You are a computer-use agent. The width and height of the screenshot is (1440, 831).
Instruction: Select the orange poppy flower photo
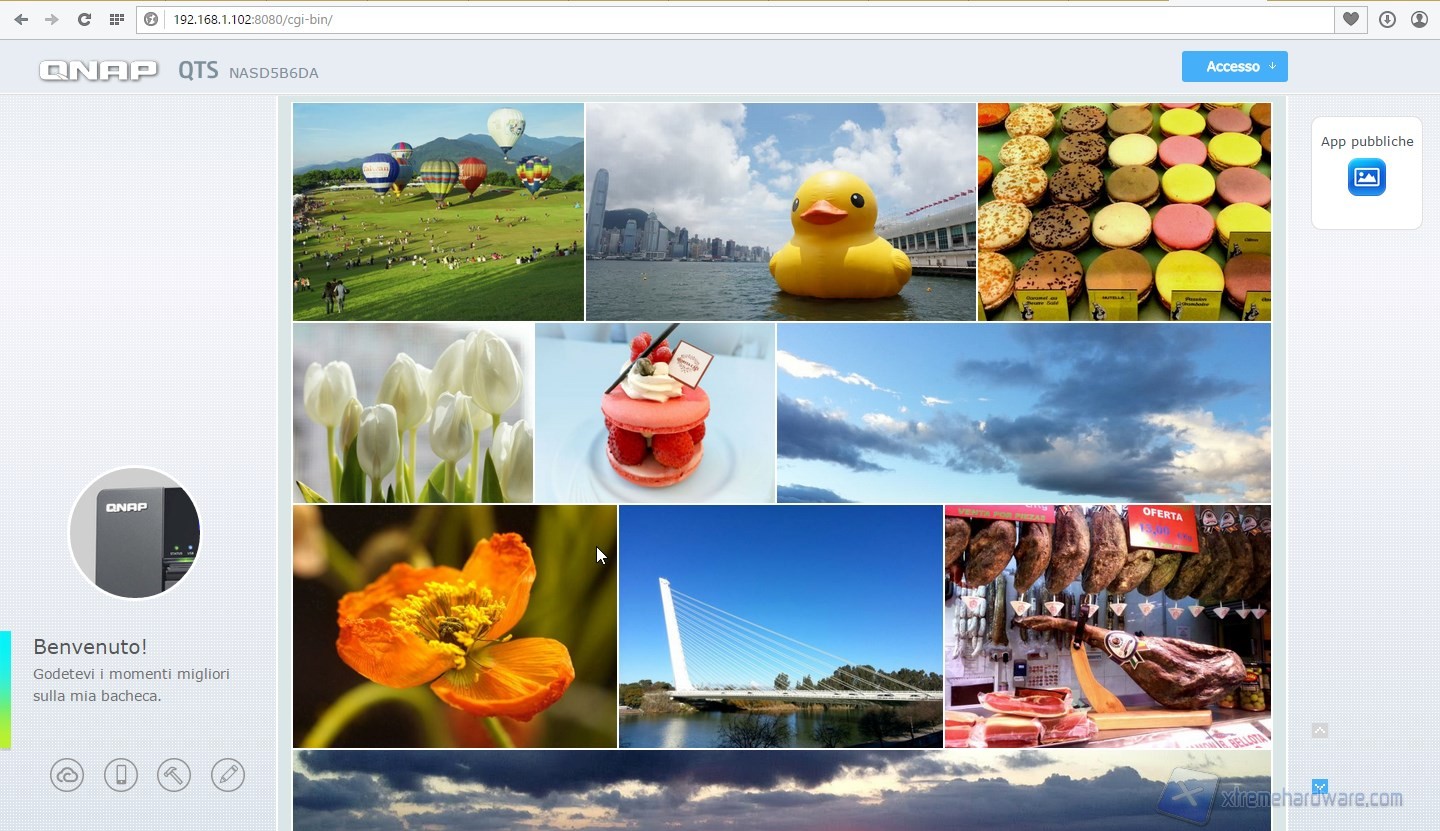coord(454,626)
